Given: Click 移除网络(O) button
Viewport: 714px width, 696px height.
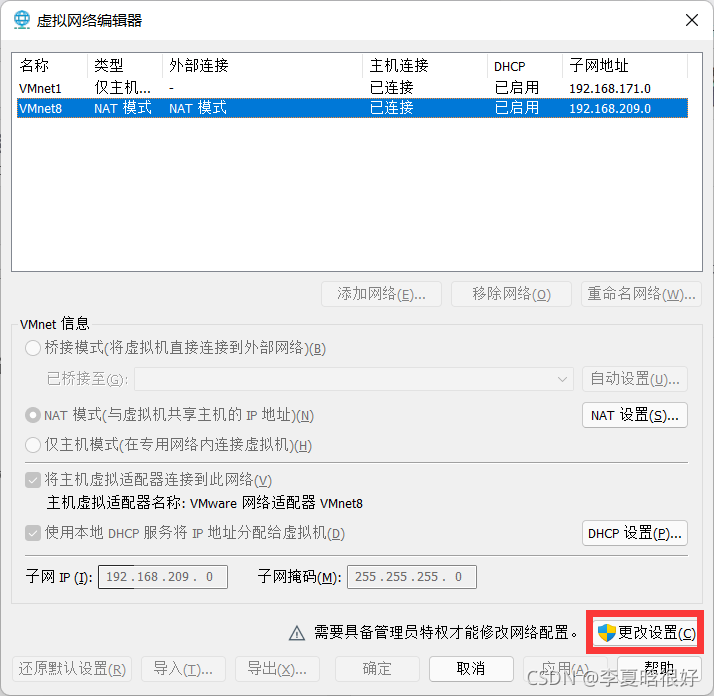Looking at the screenshot, I should (511, 294).
